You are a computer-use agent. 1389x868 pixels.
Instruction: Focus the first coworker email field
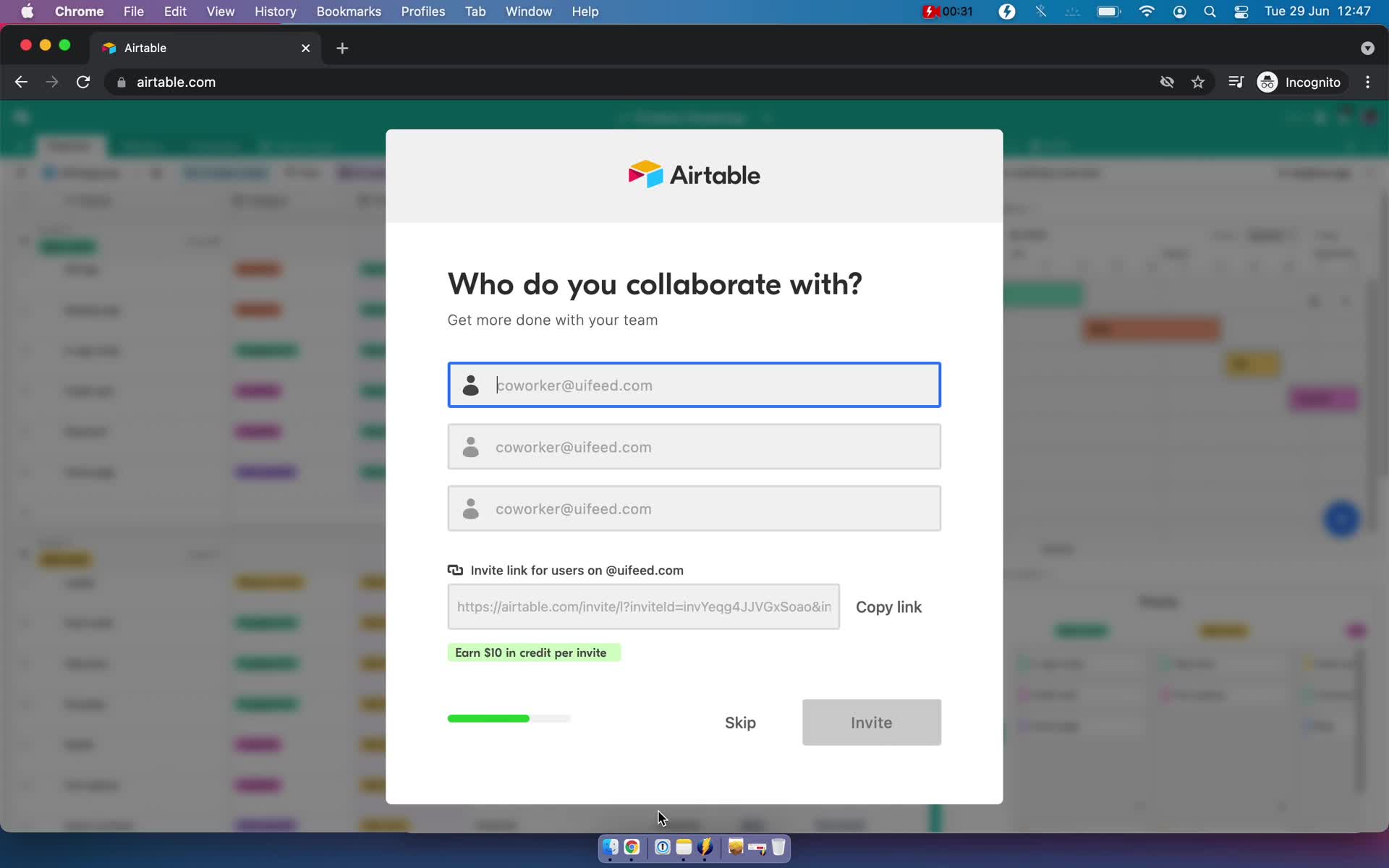(x=694, y=385)
